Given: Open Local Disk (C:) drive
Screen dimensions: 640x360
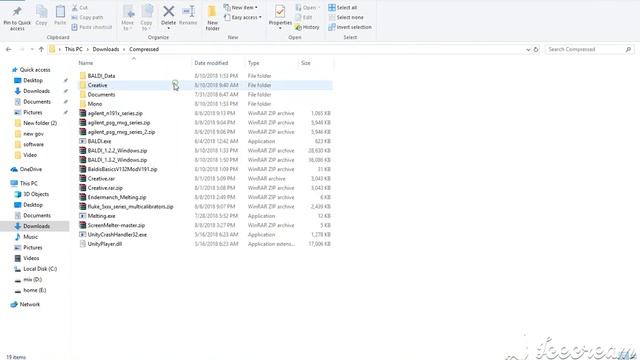Looking at the screenshot, I should pos(40,269).
